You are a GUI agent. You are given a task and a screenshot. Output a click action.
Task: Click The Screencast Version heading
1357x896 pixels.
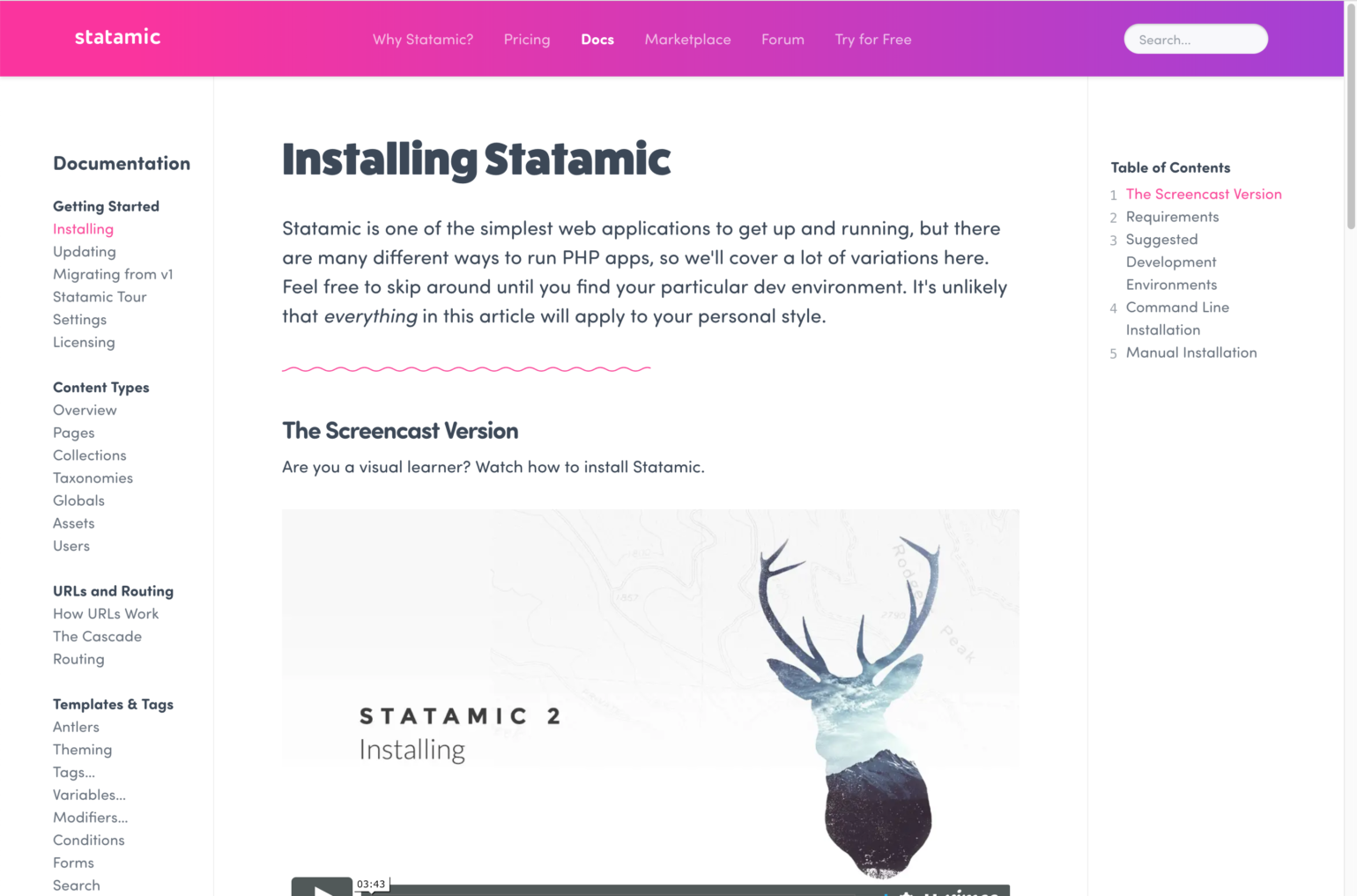coord(400,431)
